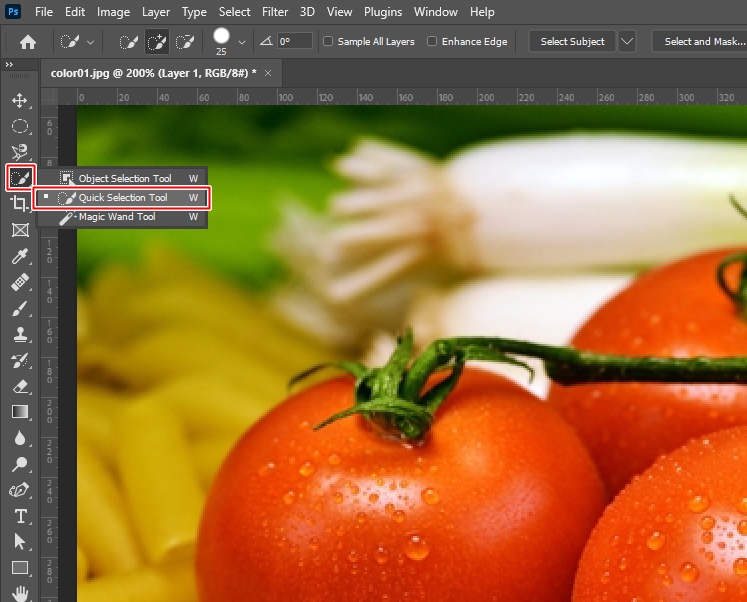Open the View menu
Viewport: 747px width, 602px height.
pos(339,11)
